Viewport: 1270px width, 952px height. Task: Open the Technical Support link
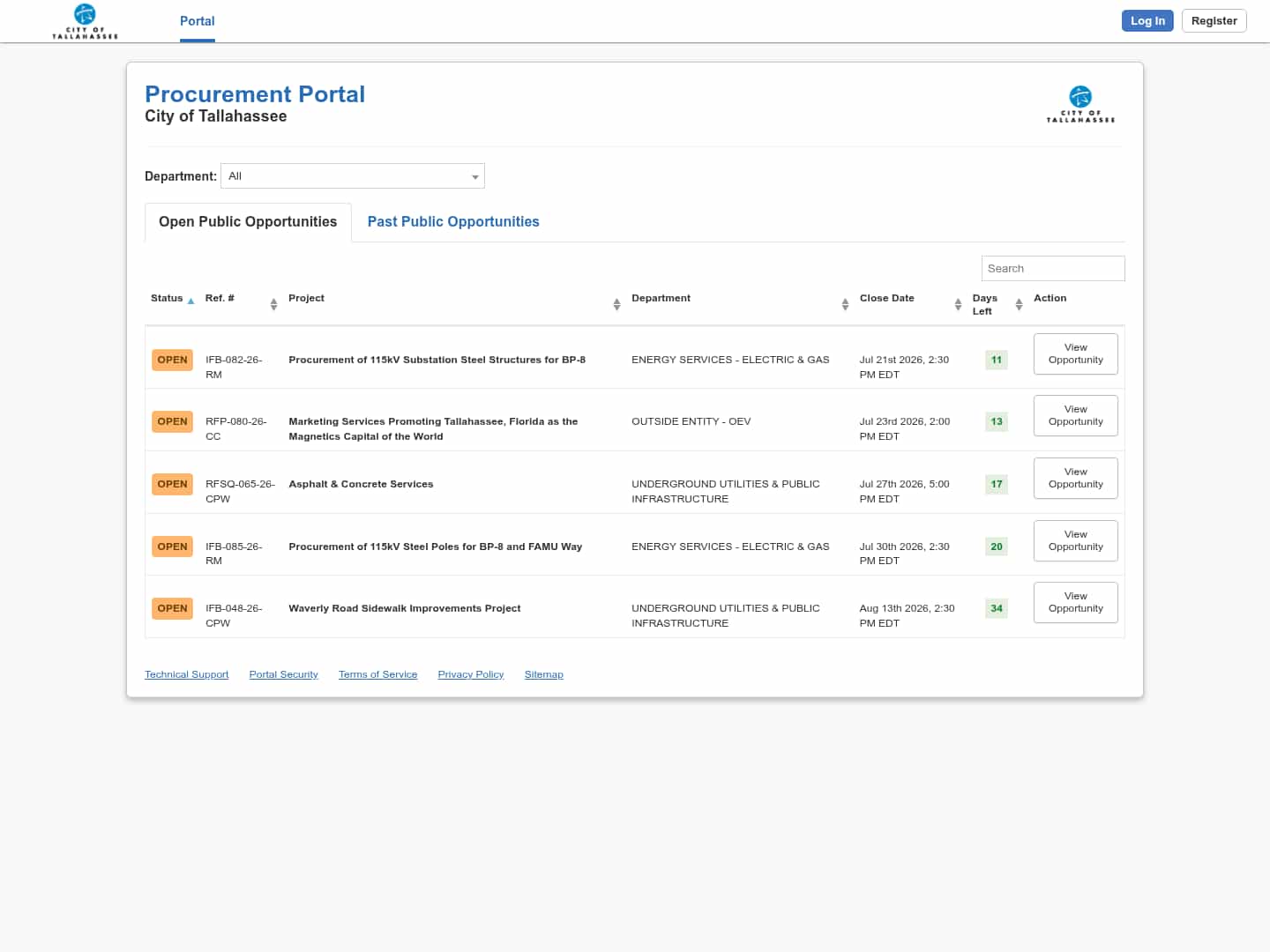[x=187, y=674]
